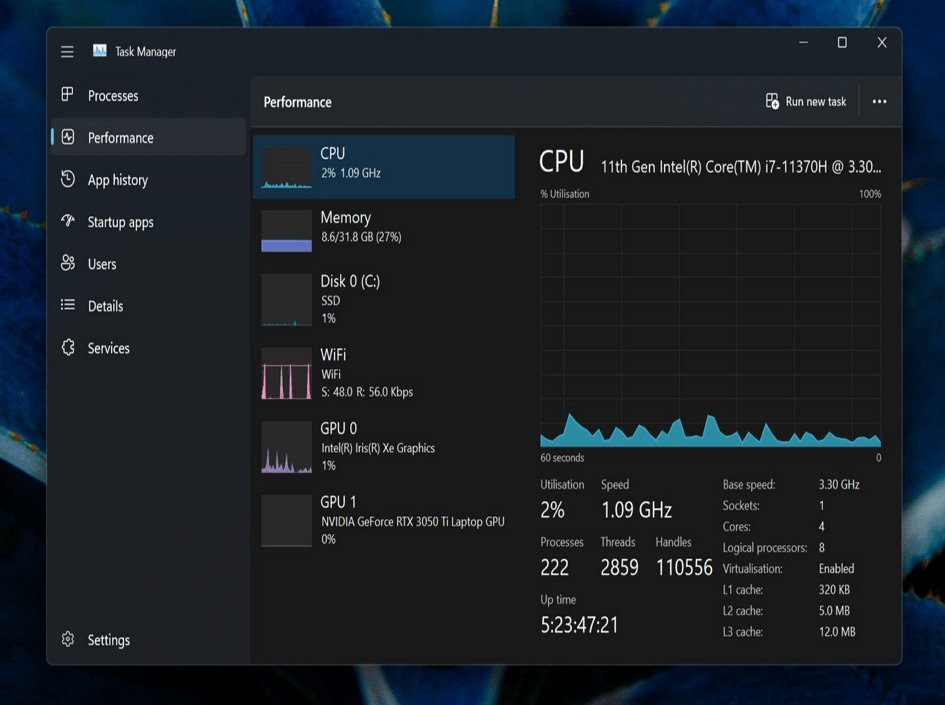Click the Memory '8.6/31.8 GB (27%)' text

(x=361, y=237)
